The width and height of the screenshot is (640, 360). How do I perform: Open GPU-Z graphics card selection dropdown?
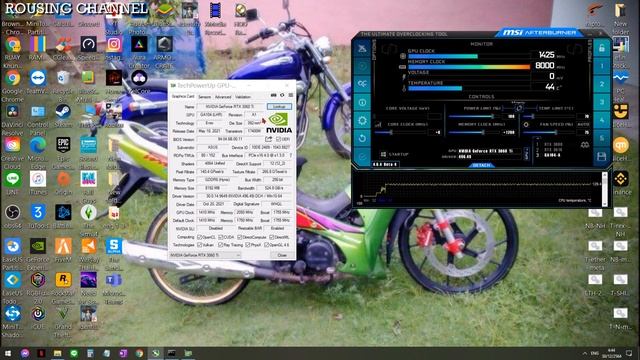coord(205,255)
